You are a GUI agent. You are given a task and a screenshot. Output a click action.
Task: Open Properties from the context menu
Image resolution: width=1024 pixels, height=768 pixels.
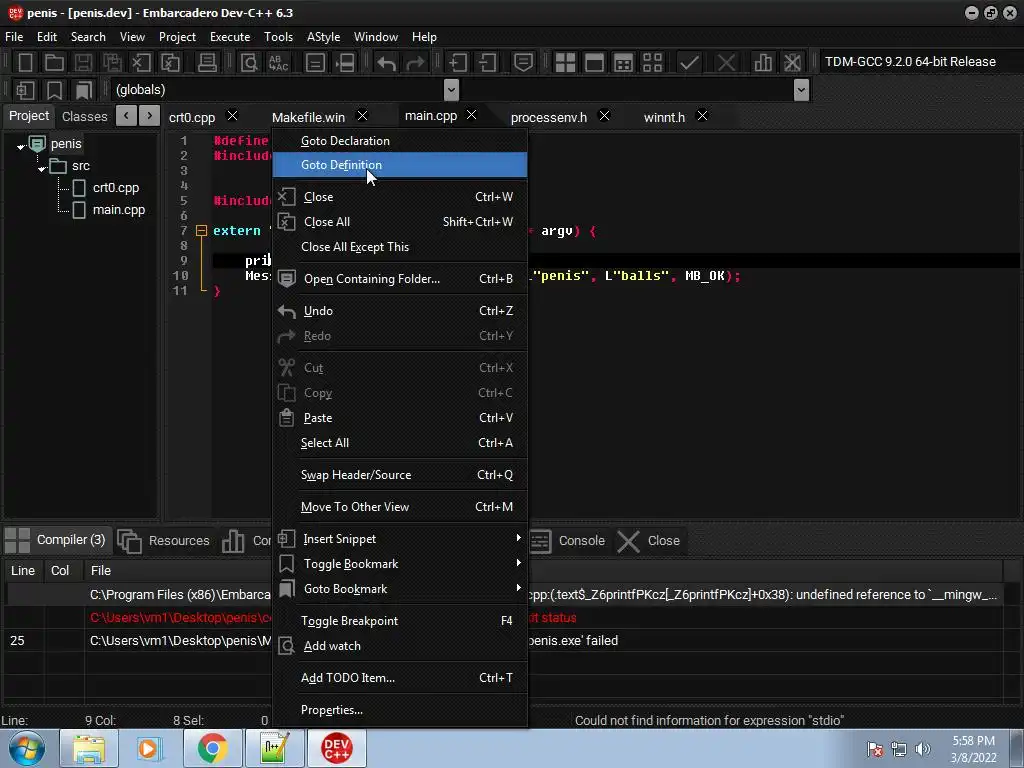coord(400,710)
